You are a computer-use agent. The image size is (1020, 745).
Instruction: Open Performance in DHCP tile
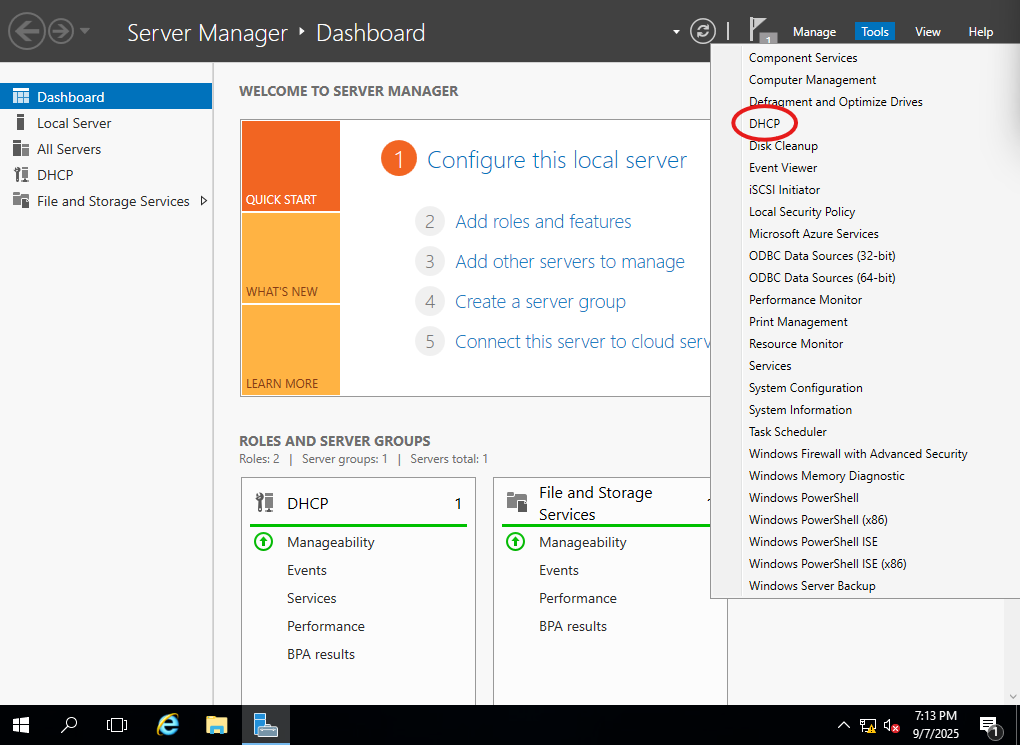tap(326, 626)
